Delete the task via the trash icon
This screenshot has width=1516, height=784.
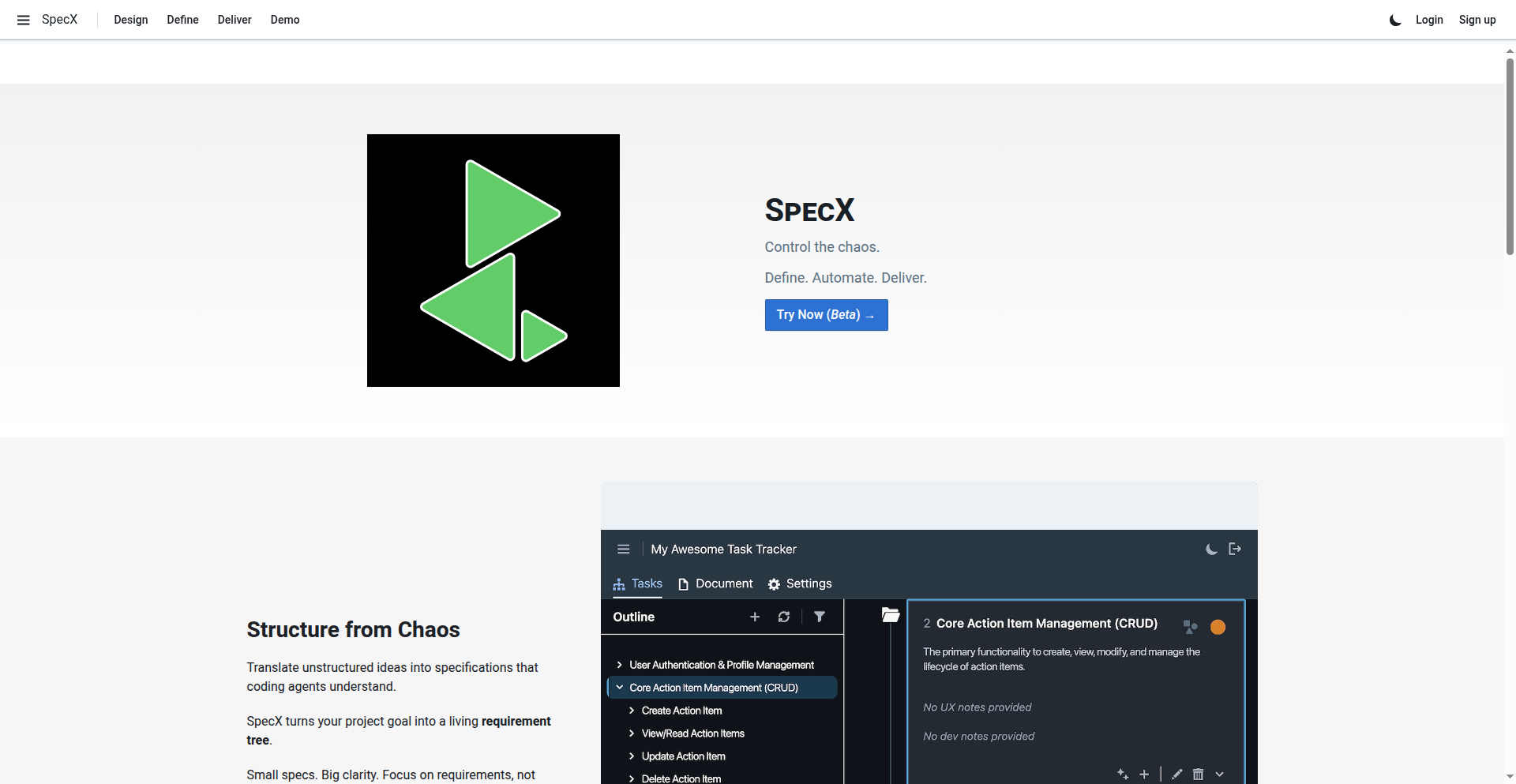(1199, 774)
